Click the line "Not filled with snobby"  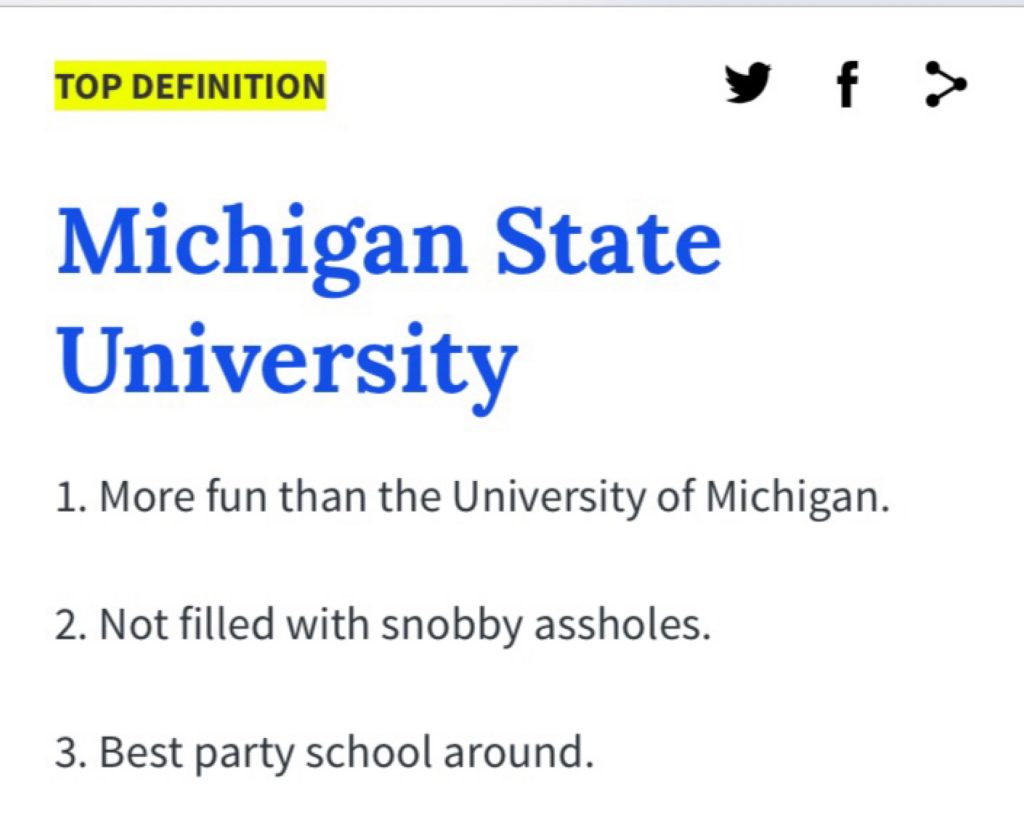(383, 625)
